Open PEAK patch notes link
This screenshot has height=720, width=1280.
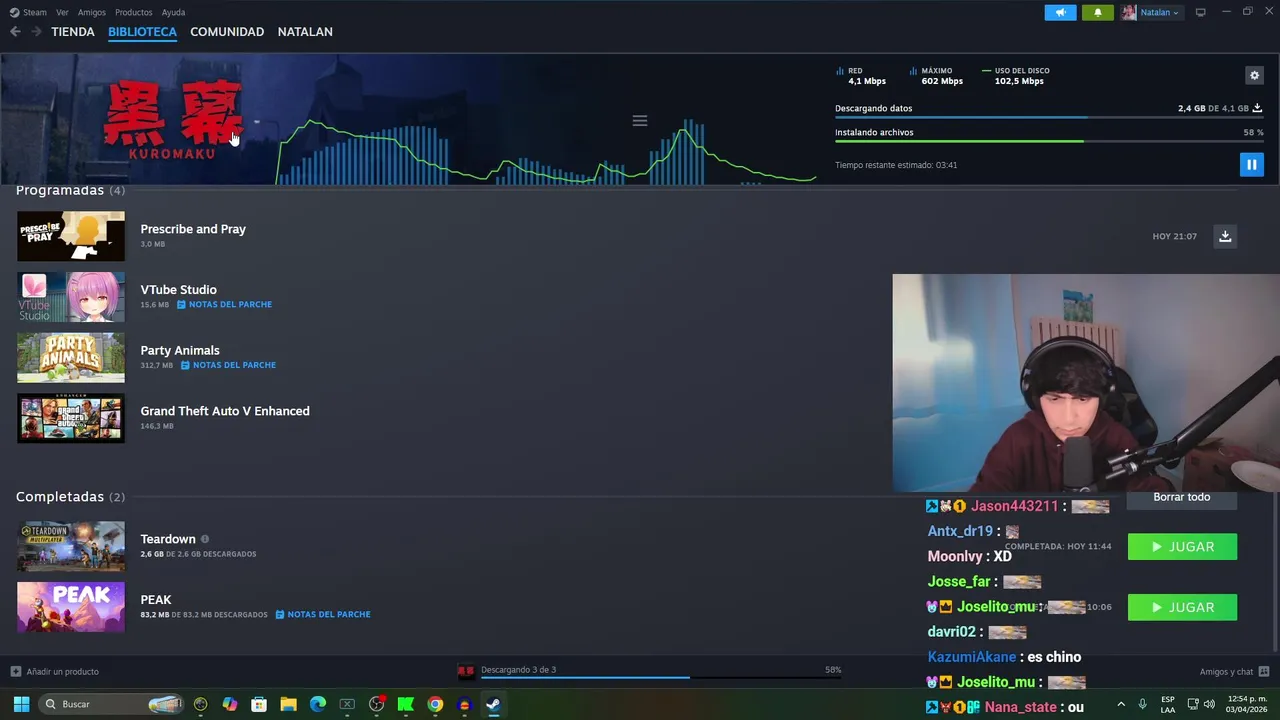pos(323,614)
